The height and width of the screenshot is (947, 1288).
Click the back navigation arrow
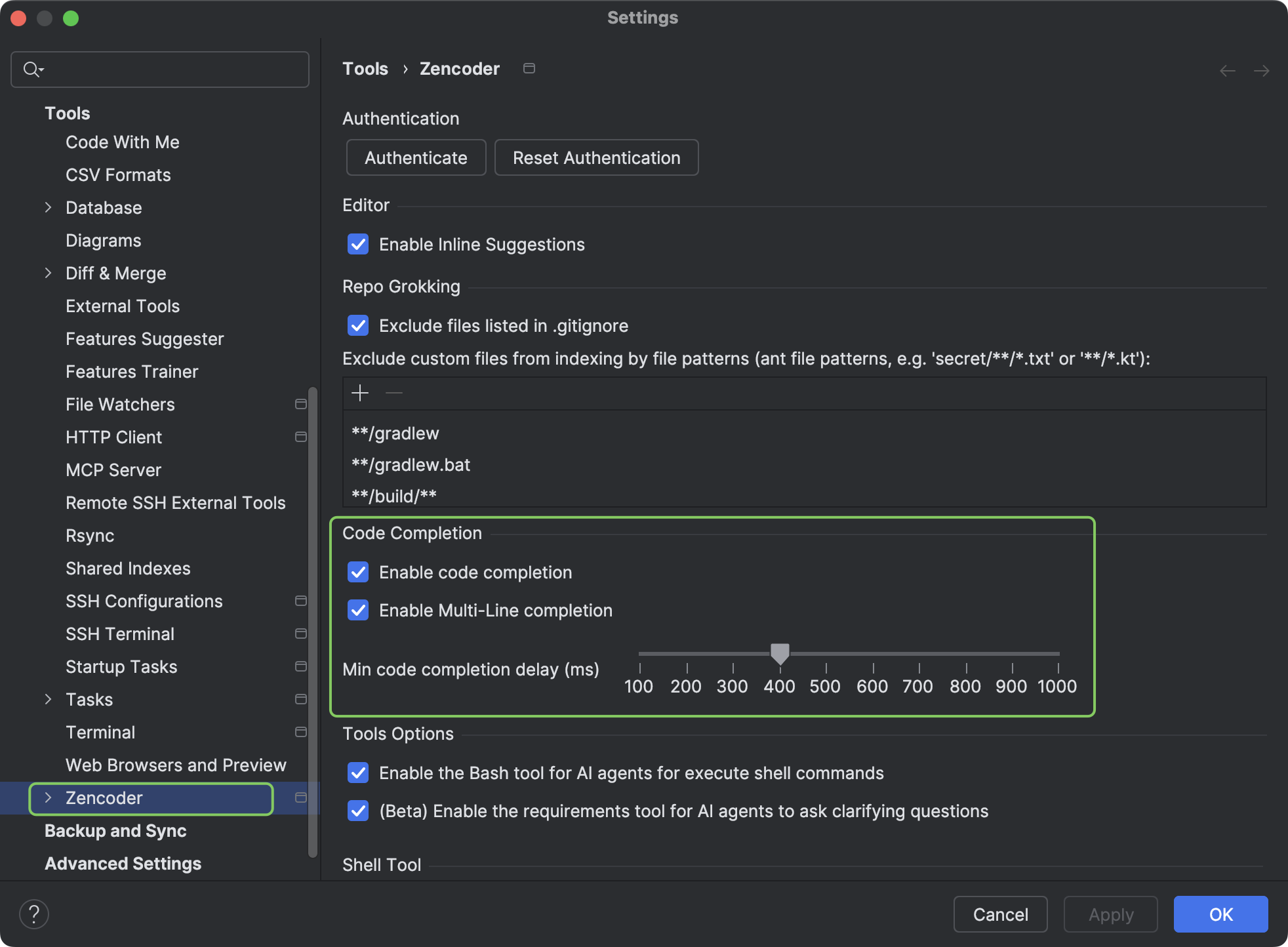[x=1227, y=70]
